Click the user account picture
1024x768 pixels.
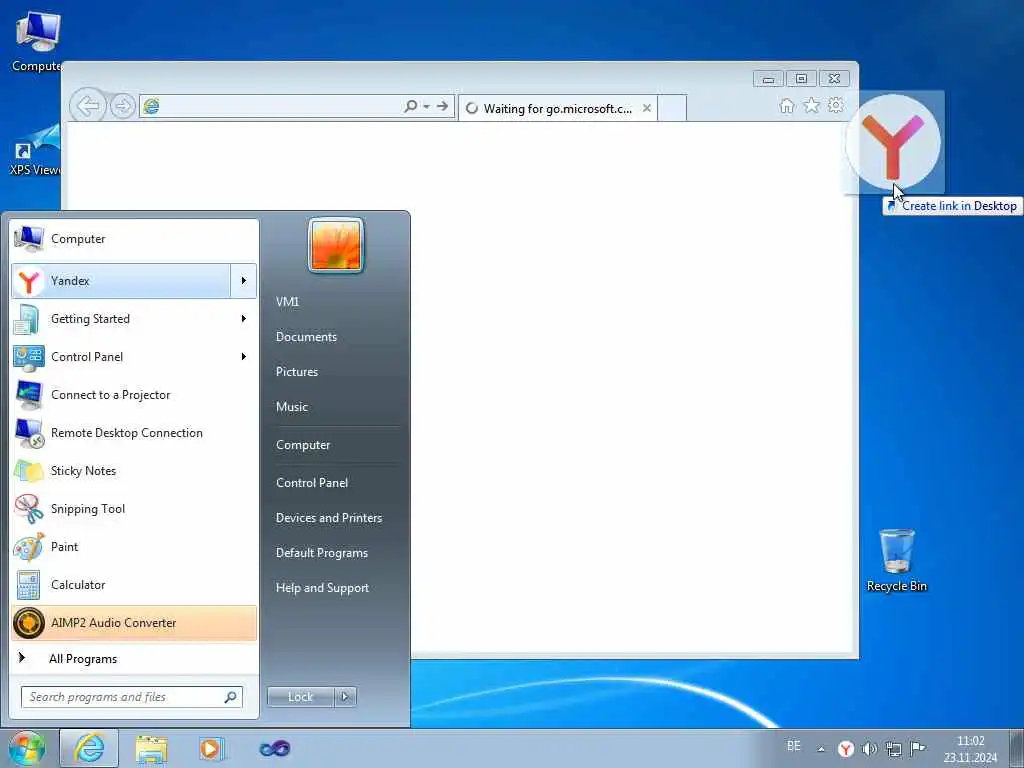[x=336, y=245]
